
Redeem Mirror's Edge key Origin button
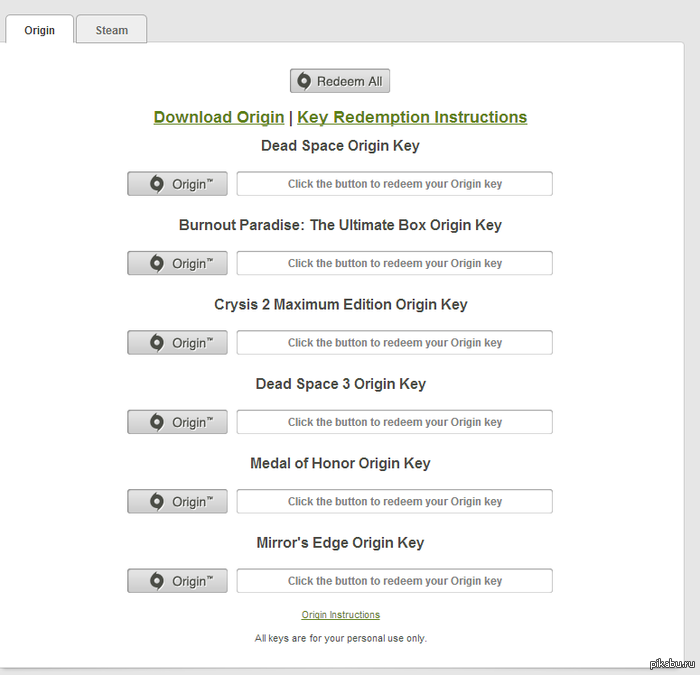[x=177, y=581]
